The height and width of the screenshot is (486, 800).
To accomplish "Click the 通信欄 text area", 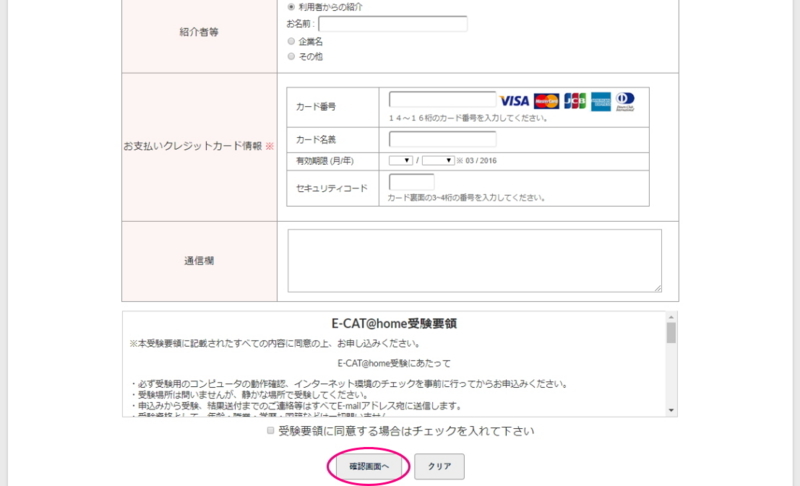I will click(474, 261).
